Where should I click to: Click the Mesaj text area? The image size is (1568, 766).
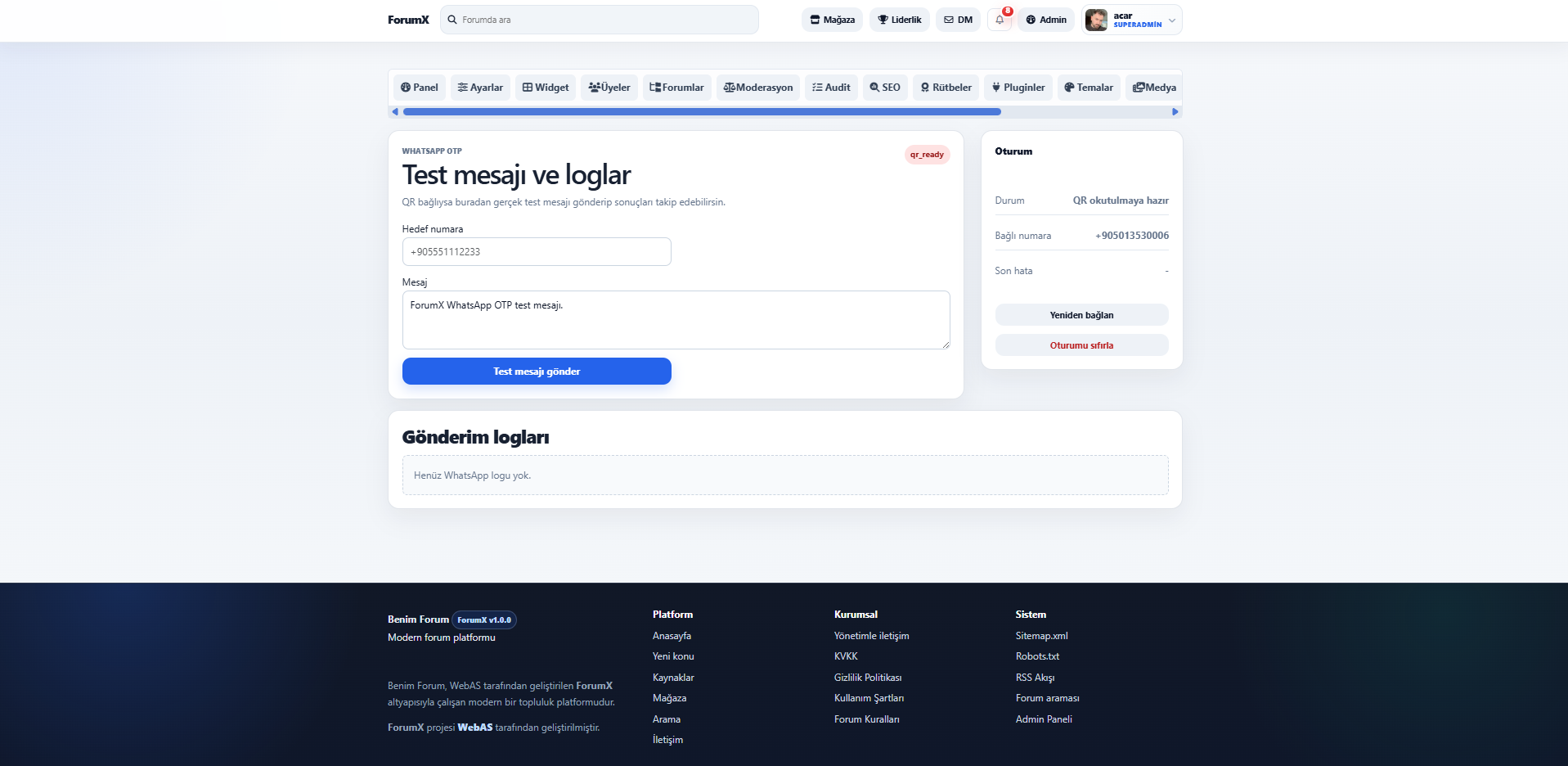click(676, 320)
